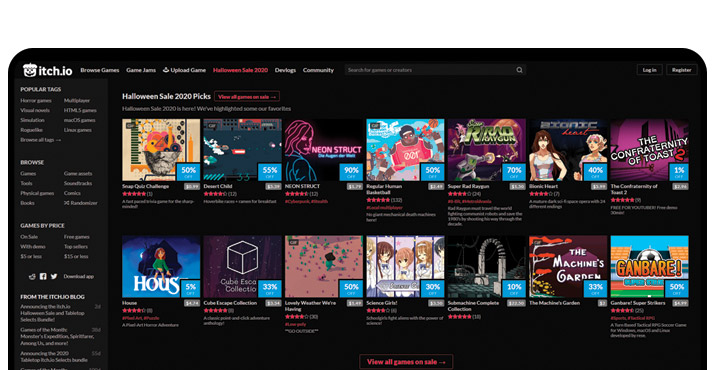Browse Games category in sidebar

(x=28, y=173)
